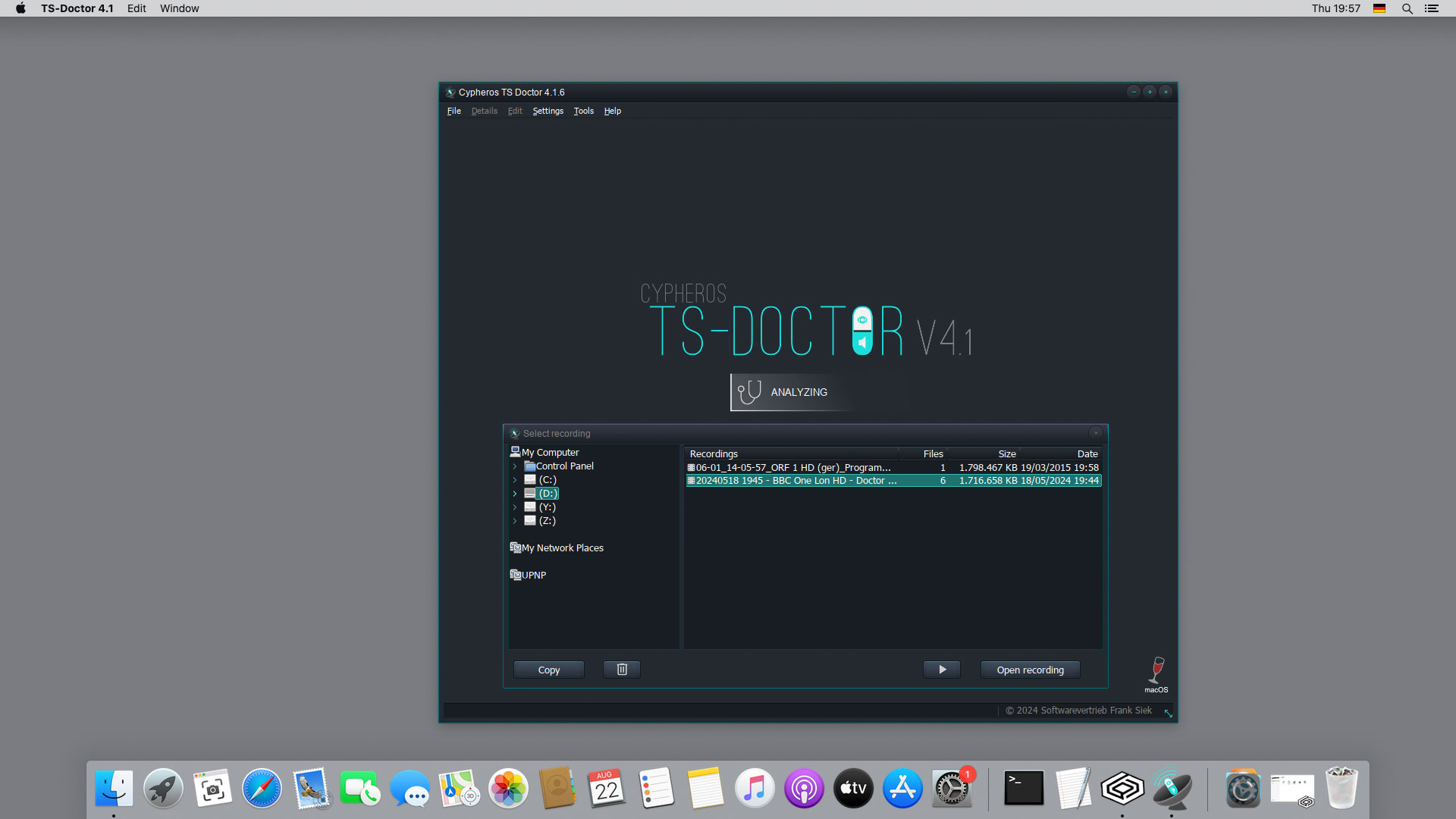Expand the (Y:) drive node

click(515, 507)
